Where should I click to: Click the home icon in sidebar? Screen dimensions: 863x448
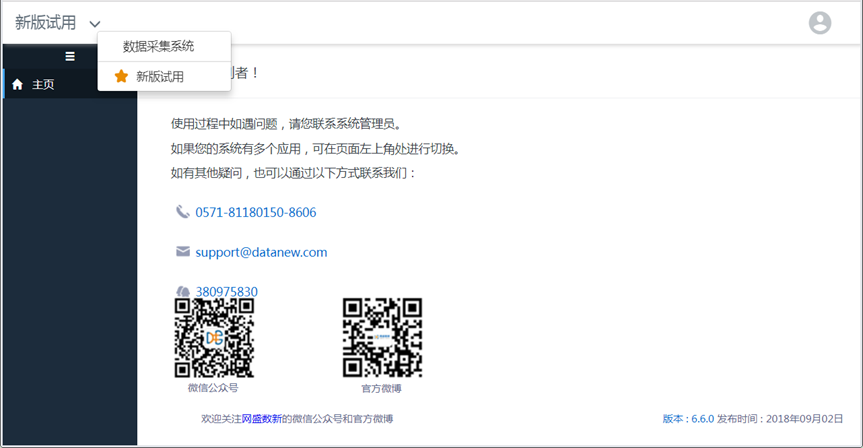pos(17,85)
